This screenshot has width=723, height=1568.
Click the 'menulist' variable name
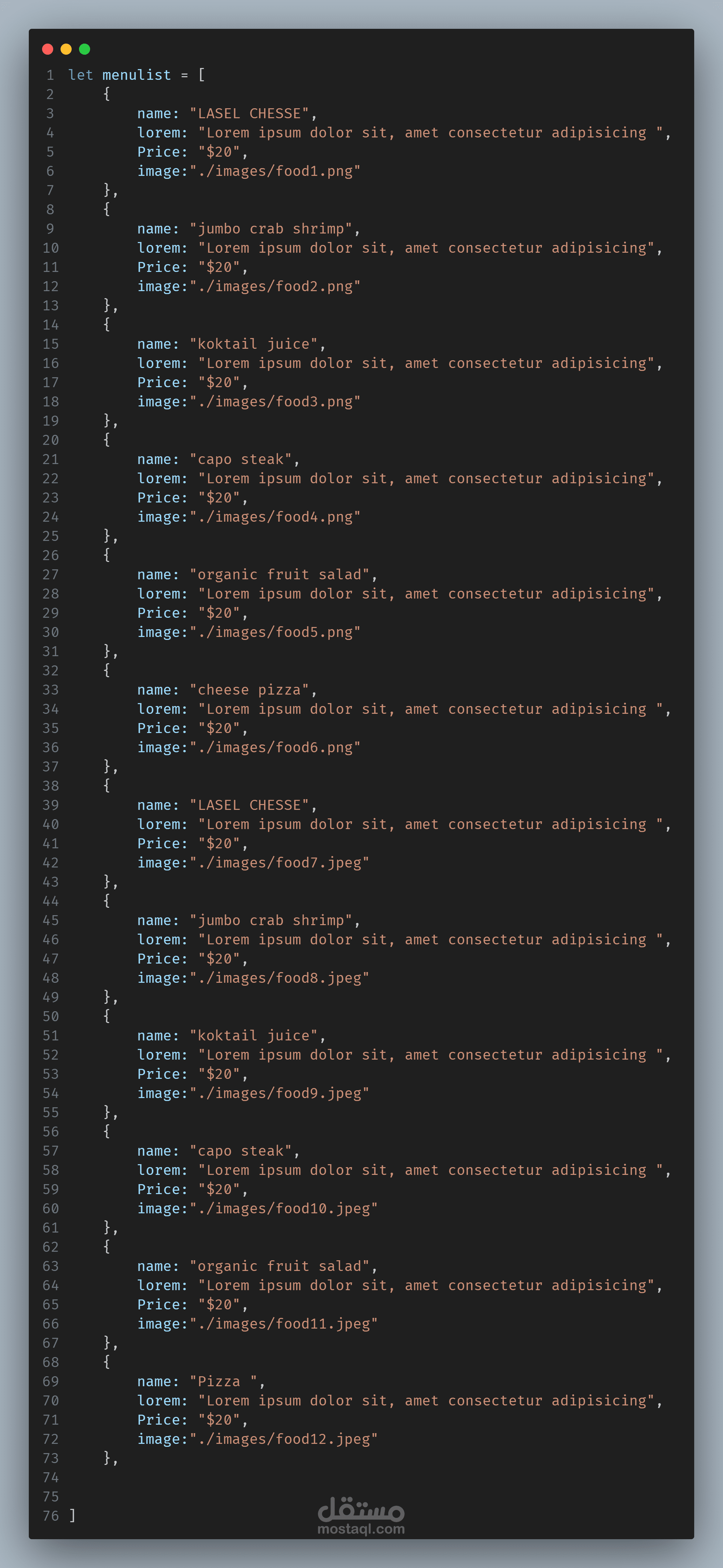136,75
